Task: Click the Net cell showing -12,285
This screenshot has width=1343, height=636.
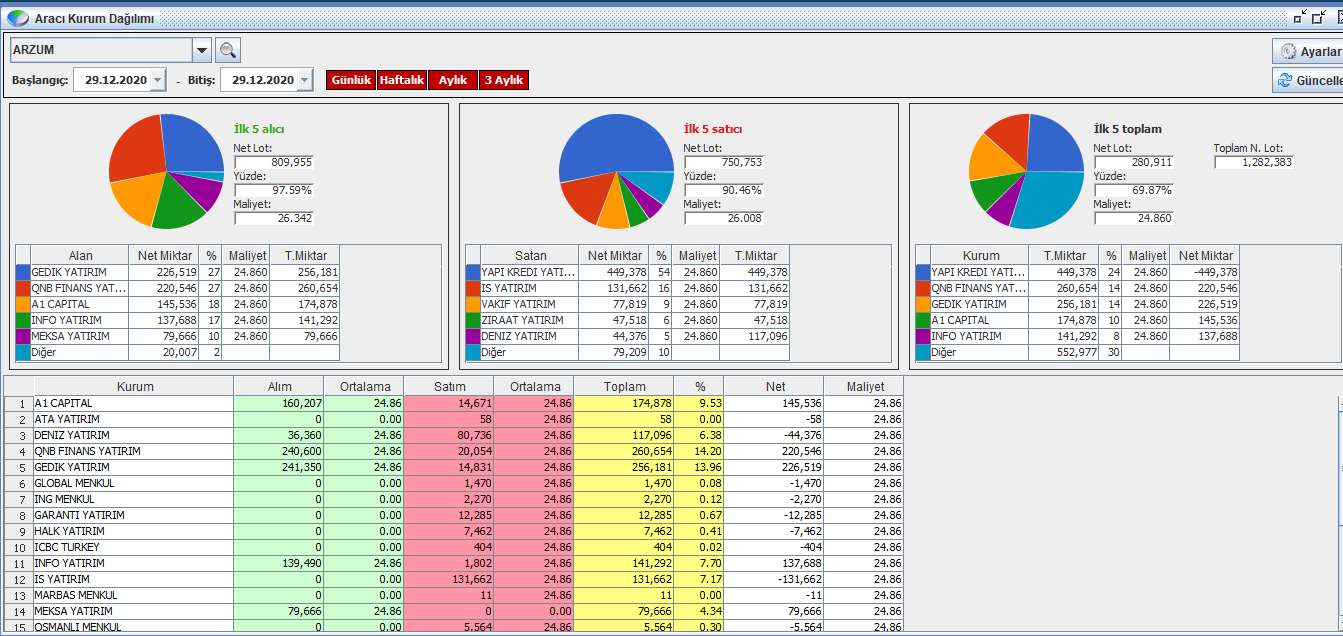Action: pos(774,515)
